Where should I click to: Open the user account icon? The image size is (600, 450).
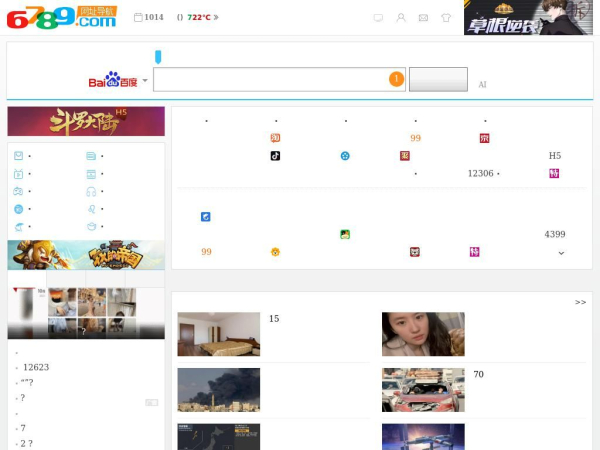[x=401, y=18]
